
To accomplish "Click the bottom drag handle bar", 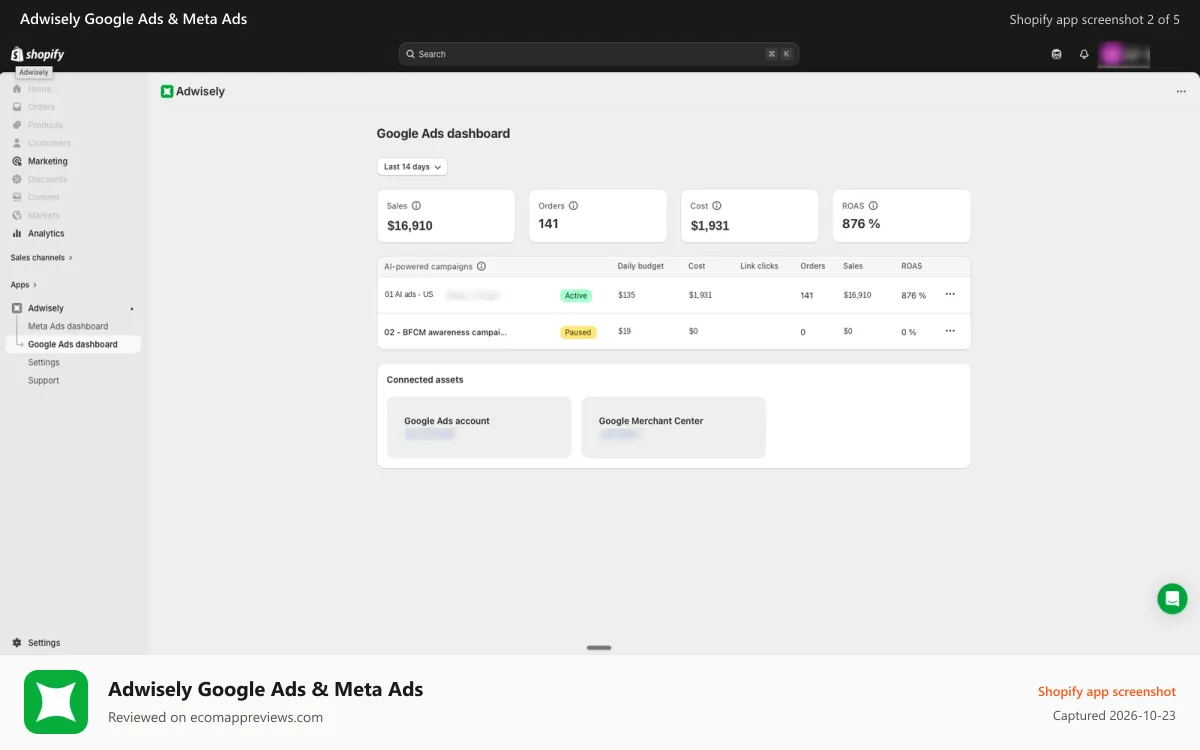I will coord(599,648).
